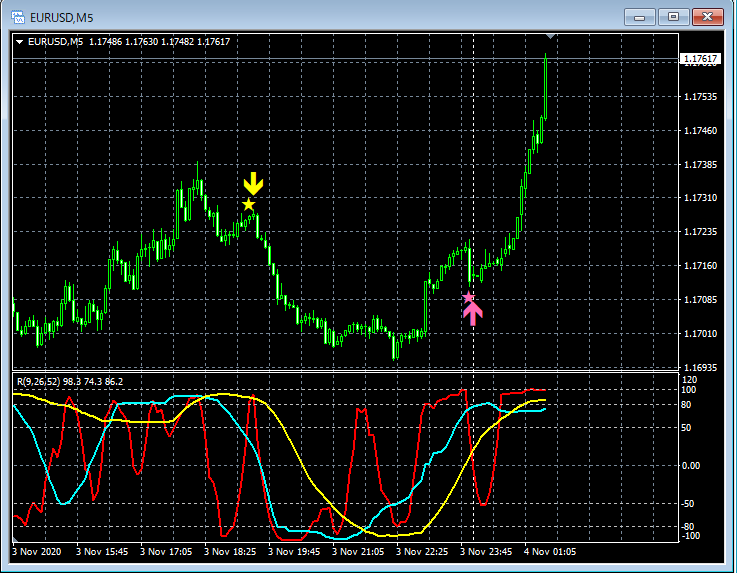The width and height of the screenshot is (737, 573).
Task: Click the indicator scale value -50
Action: click(x=687, y=504)
